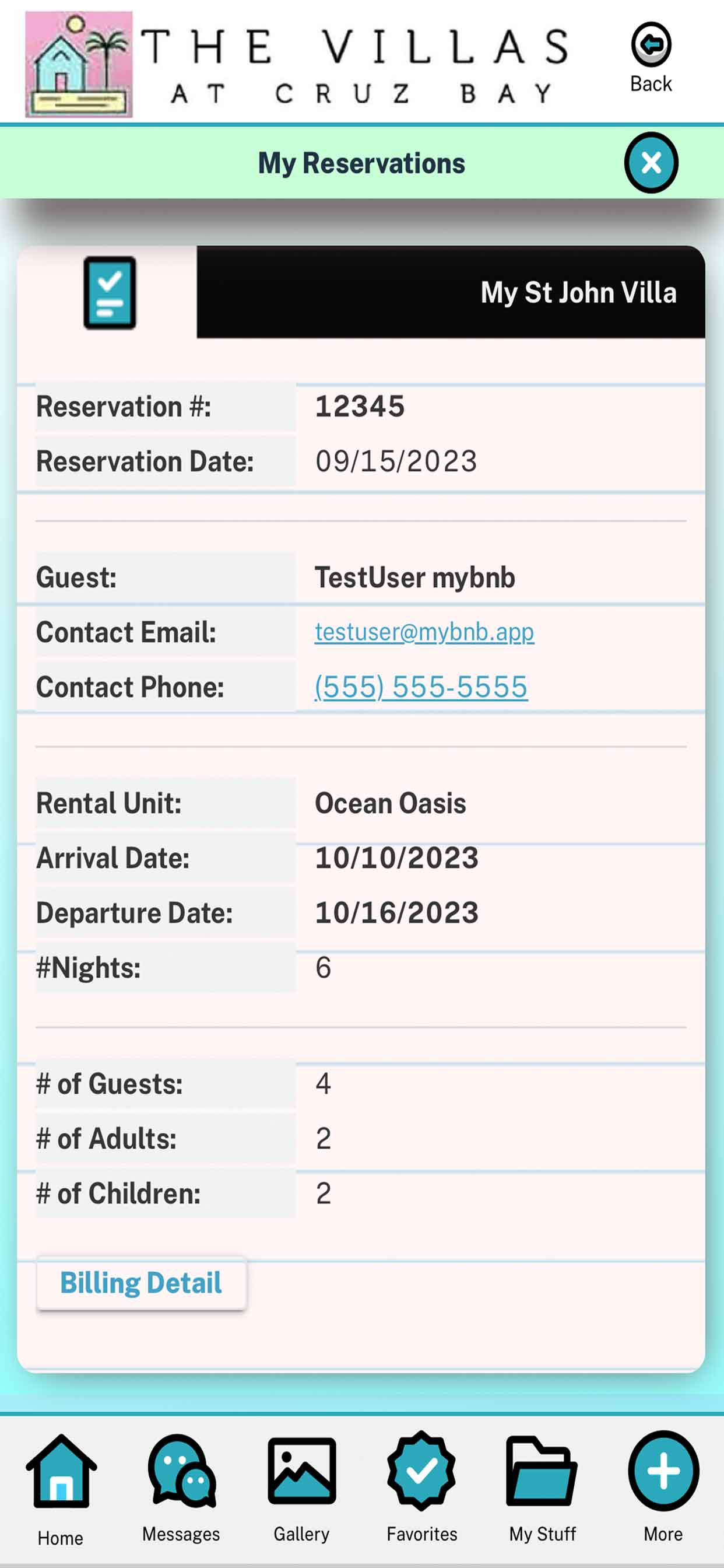Select the arrival date 10/10/2023
724x1568 pixels.
396,857
